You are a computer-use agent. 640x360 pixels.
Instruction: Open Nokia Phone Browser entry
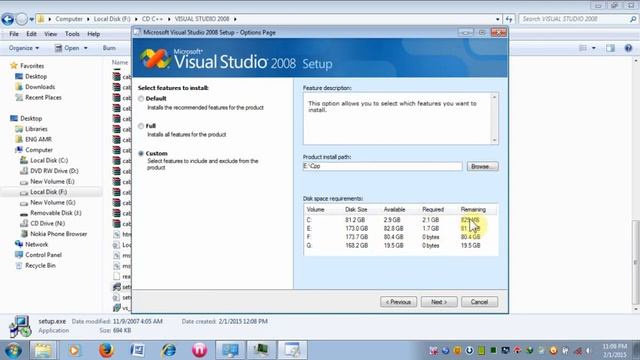58,234
